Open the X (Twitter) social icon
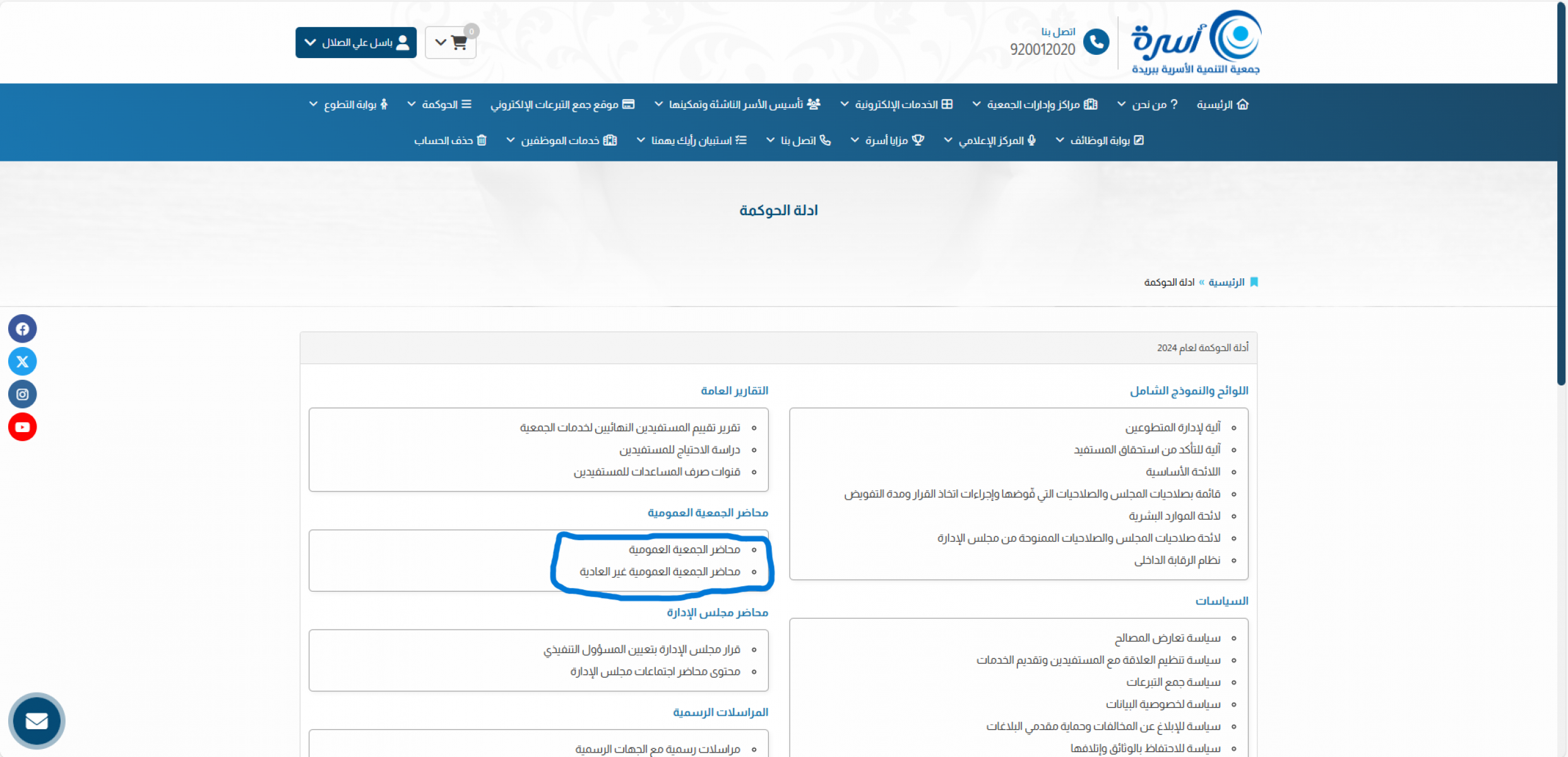 [22, 361]
